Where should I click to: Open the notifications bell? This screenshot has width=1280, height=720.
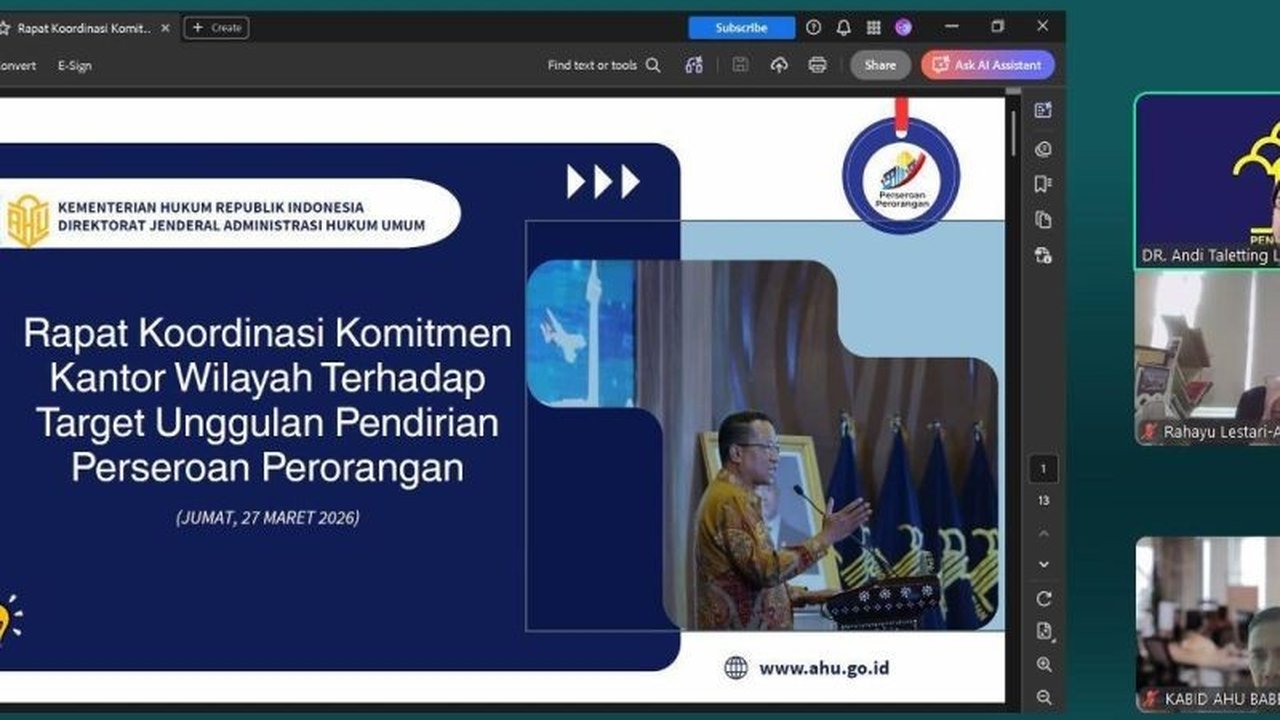click(x=844, y=28)
